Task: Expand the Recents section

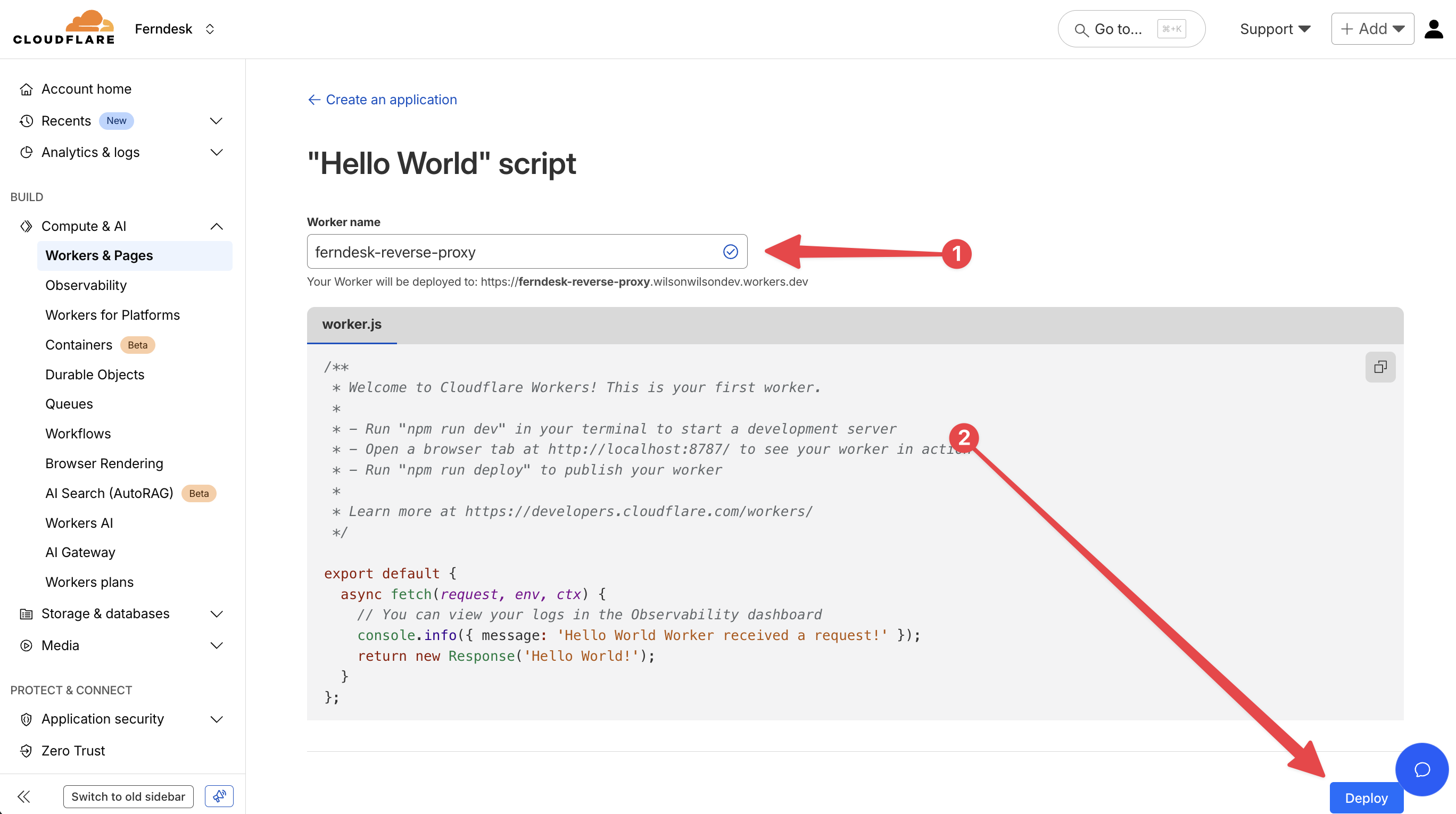Action: point(216,121)
